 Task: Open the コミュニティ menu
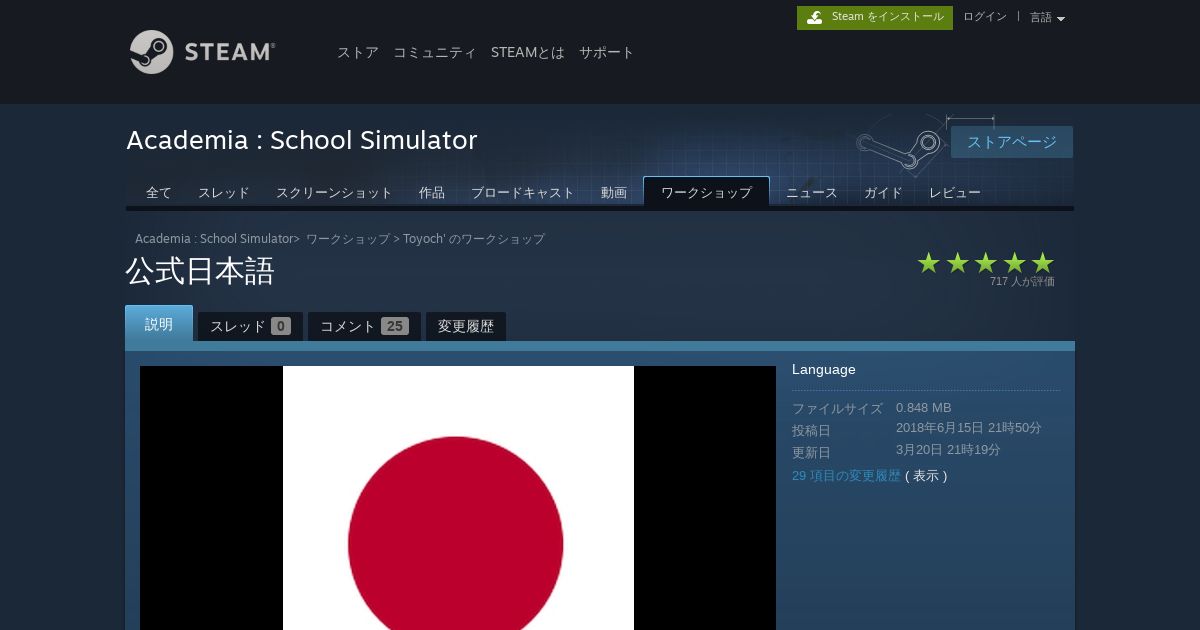(435, 53)
